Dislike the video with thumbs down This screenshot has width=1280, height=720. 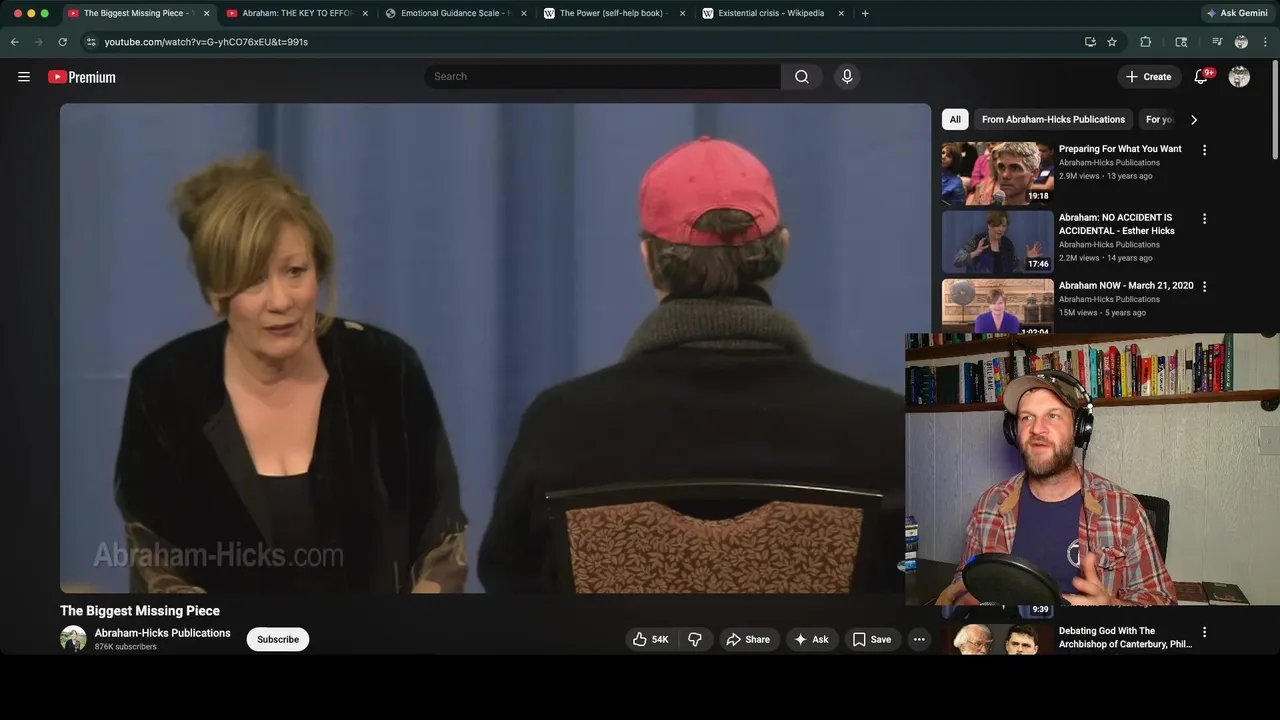tap(695, 640)
